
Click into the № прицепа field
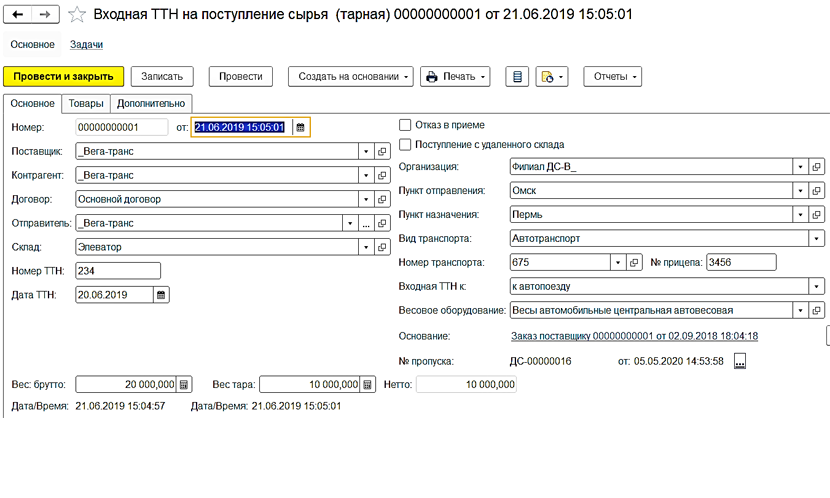[x=741, y=262]
